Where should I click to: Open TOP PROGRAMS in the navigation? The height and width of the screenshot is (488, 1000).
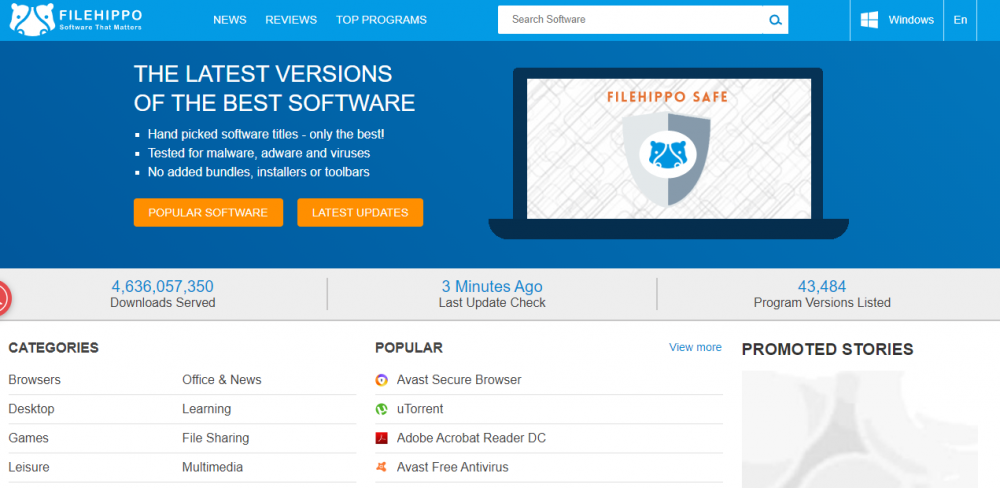pyautogui.click(x=381, y=20)
